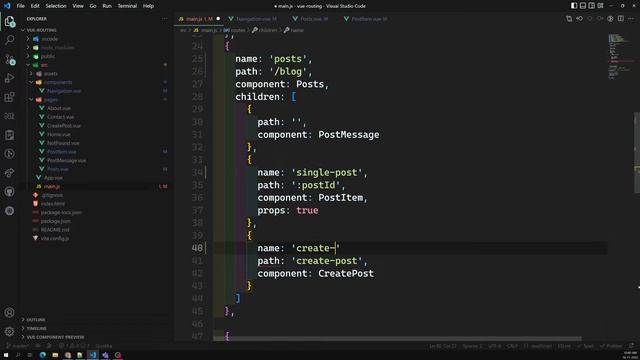
Task: Click the VS Code logo icon in the title bar
Action: click(x=7, y=6)
